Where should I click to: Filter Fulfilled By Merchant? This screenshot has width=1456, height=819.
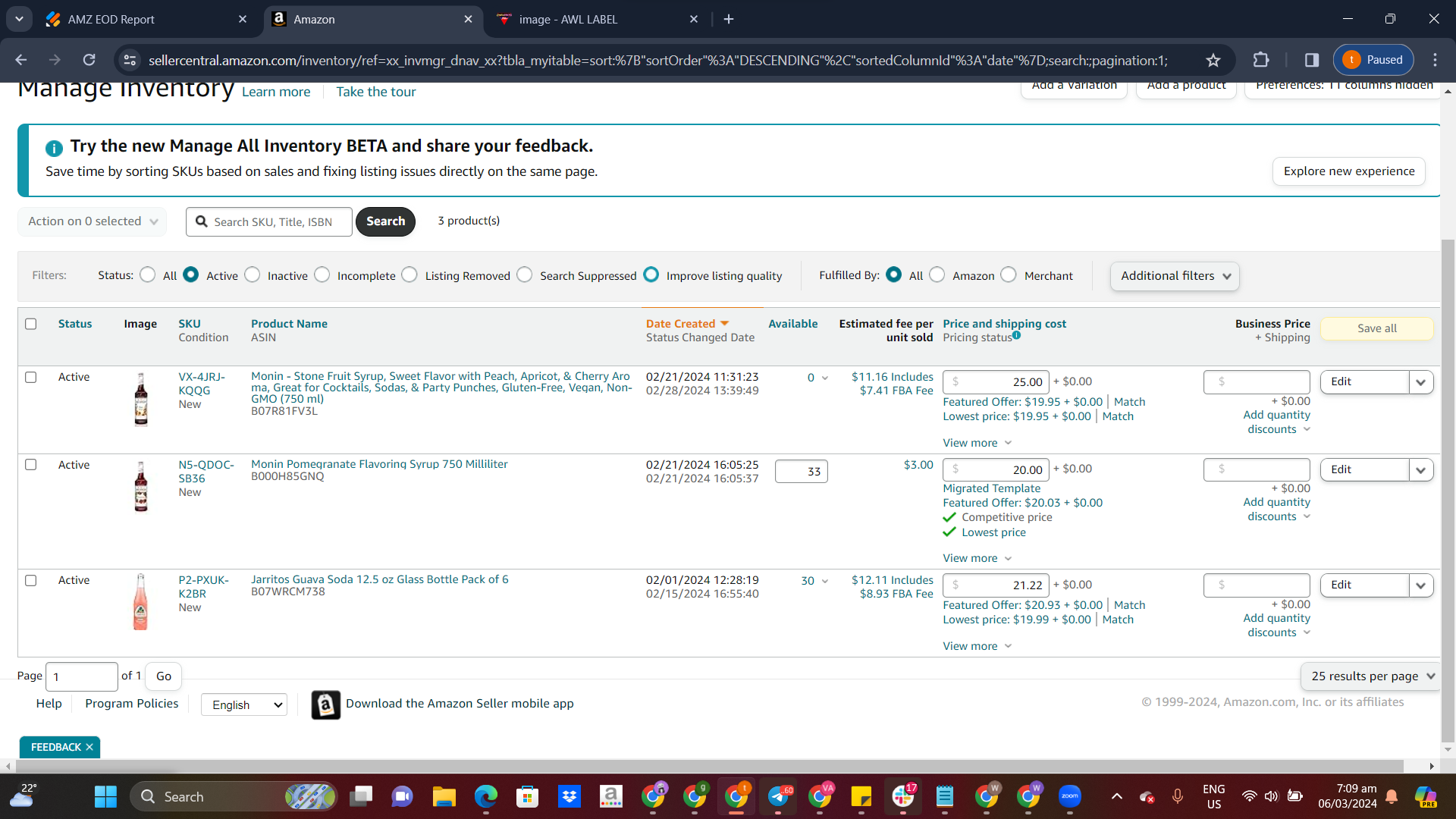(x=1009, y=275)
